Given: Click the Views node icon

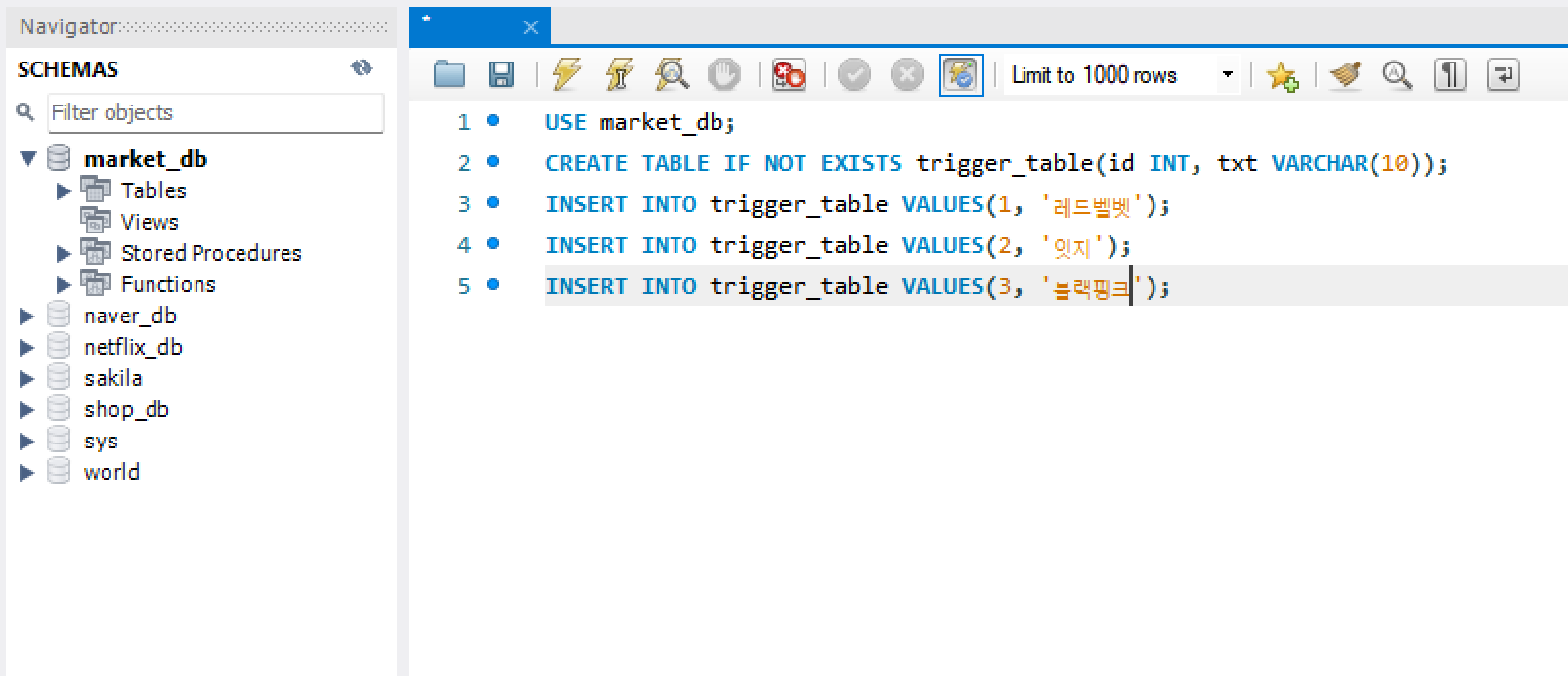Looking at the screenshot, I should pyautogui.click(x=96, y=221).
